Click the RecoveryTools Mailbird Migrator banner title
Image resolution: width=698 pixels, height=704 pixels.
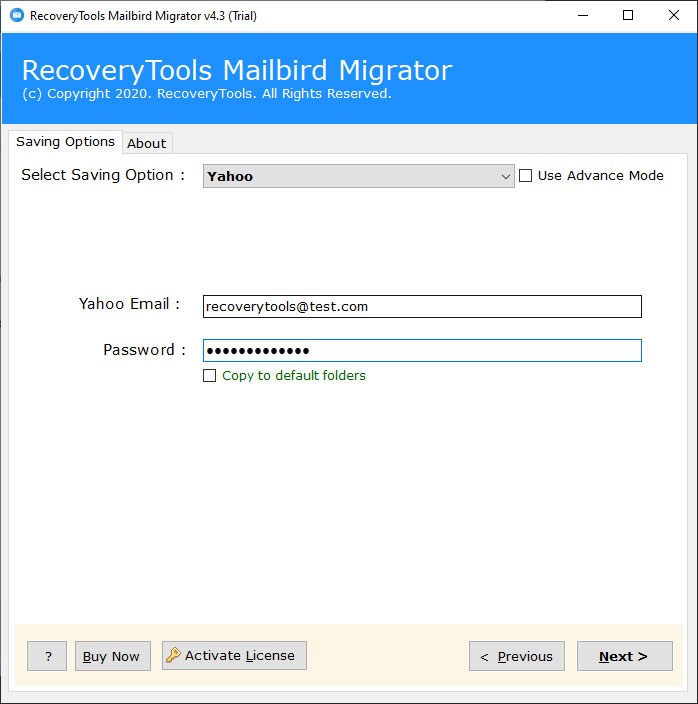coord(237,70)
